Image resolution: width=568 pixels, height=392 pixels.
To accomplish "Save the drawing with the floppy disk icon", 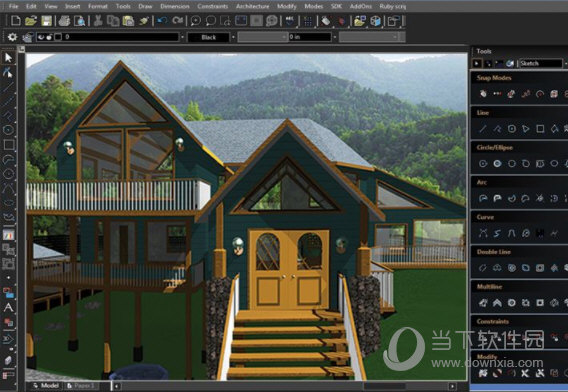I will click(x=46, y=21).
